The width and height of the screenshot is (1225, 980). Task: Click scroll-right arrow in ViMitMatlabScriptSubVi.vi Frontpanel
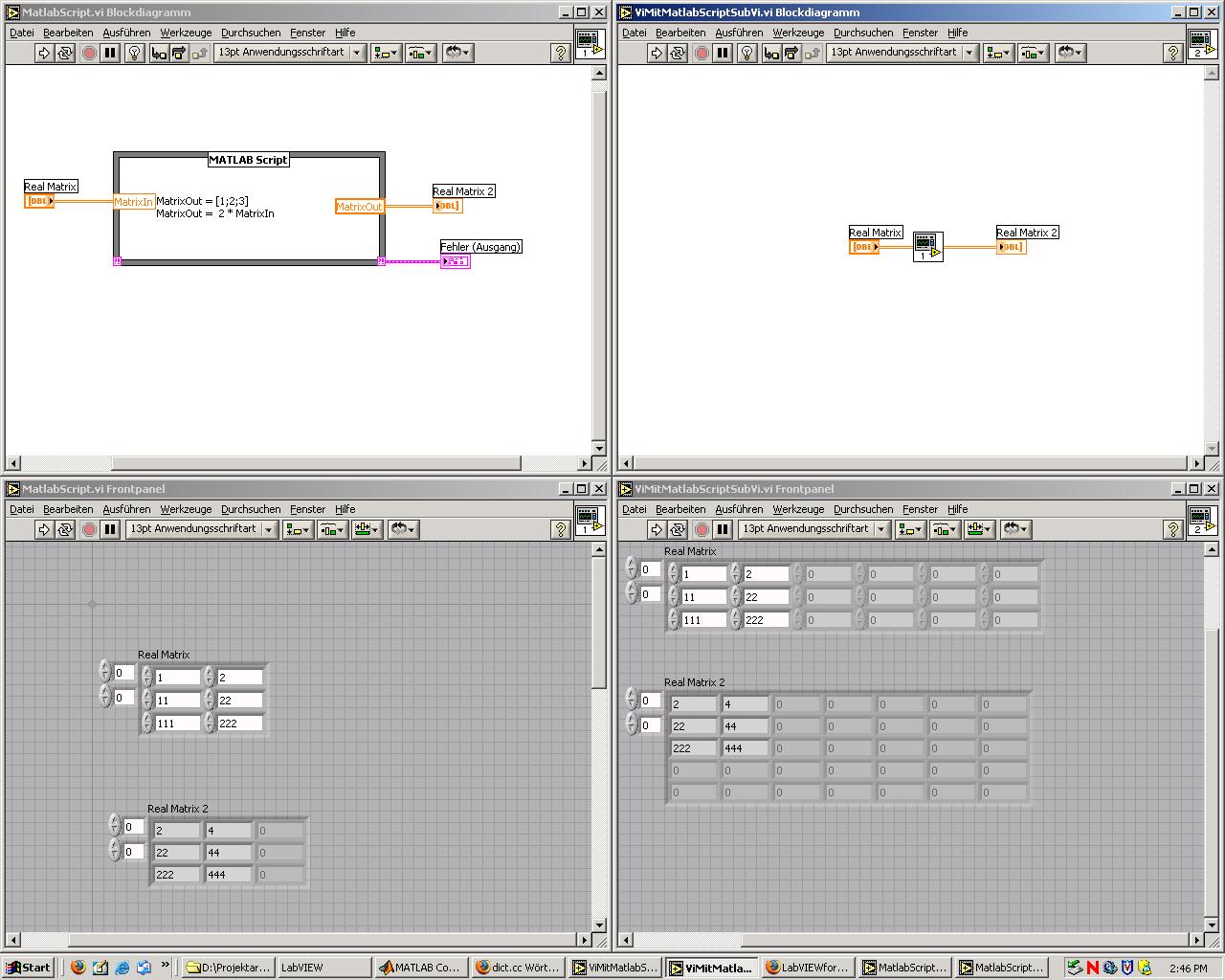1196,940
